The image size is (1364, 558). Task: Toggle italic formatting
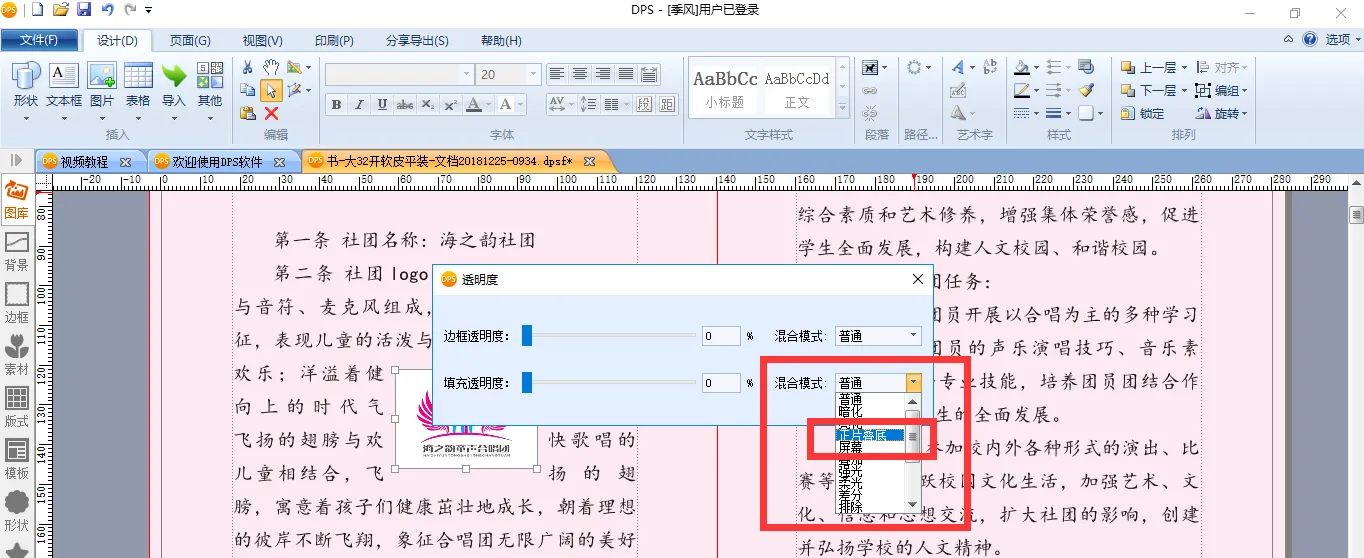(360, 105)
